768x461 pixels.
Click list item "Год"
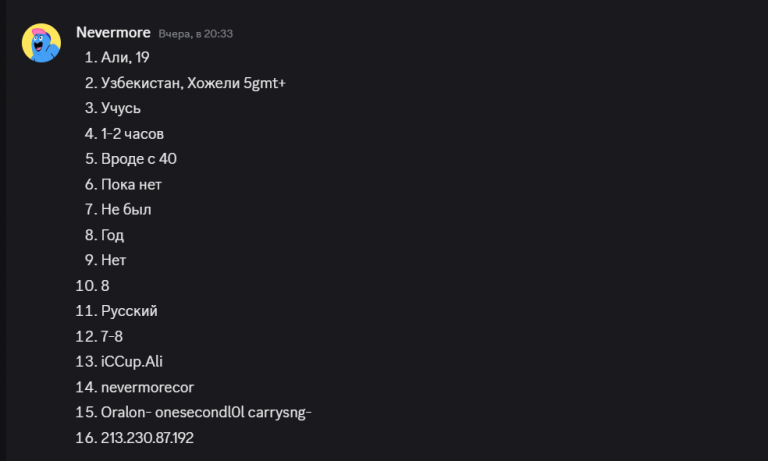tap(113, 235)
